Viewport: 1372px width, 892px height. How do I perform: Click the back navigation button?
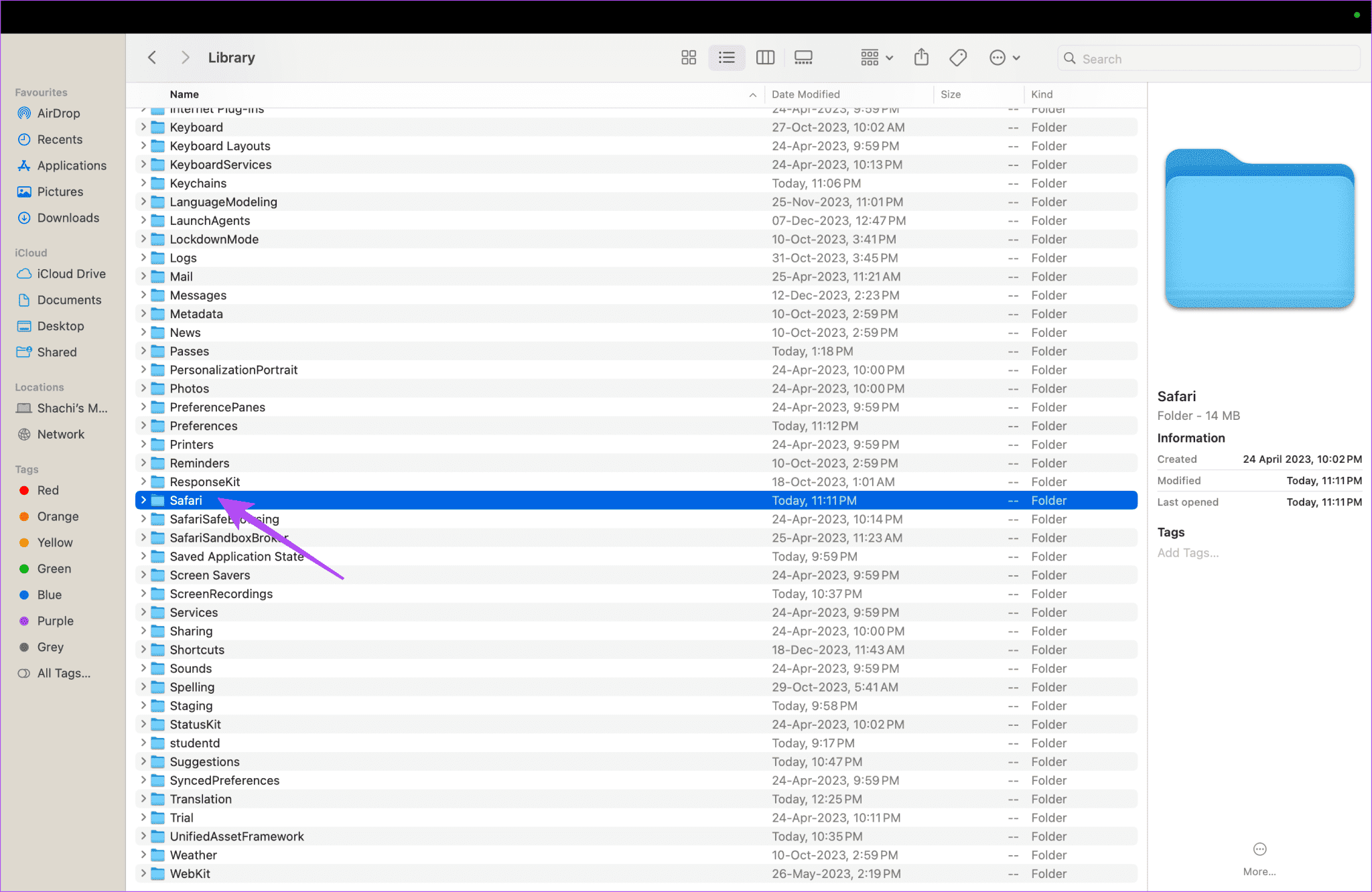153,57
